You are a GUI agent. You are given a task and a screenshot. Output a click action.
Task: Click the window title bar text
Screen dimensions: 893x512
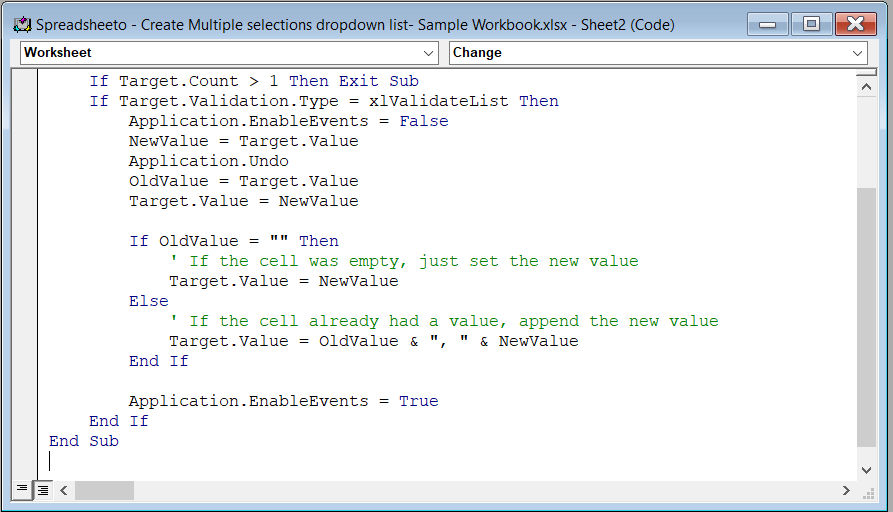355,24
